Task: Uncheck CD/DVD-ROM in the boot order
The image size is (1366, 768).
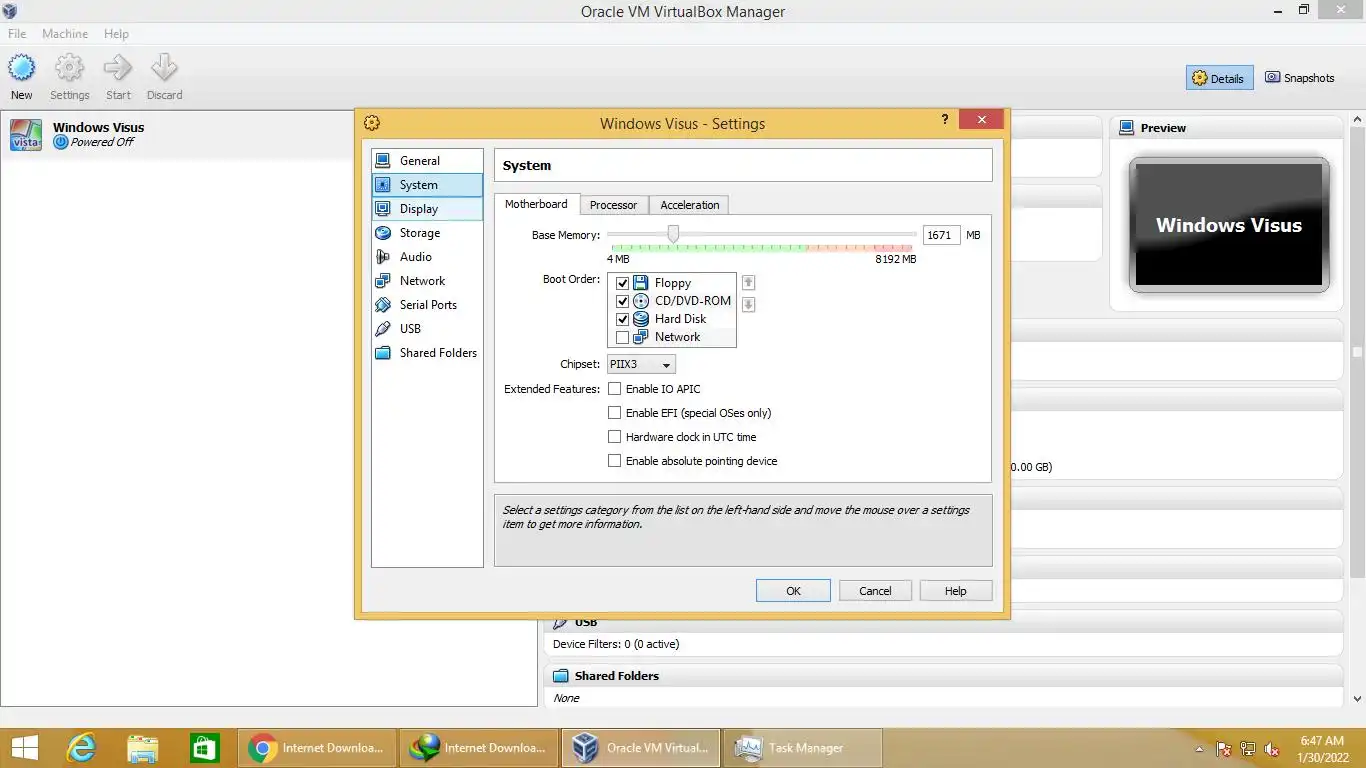Action: 622,301
